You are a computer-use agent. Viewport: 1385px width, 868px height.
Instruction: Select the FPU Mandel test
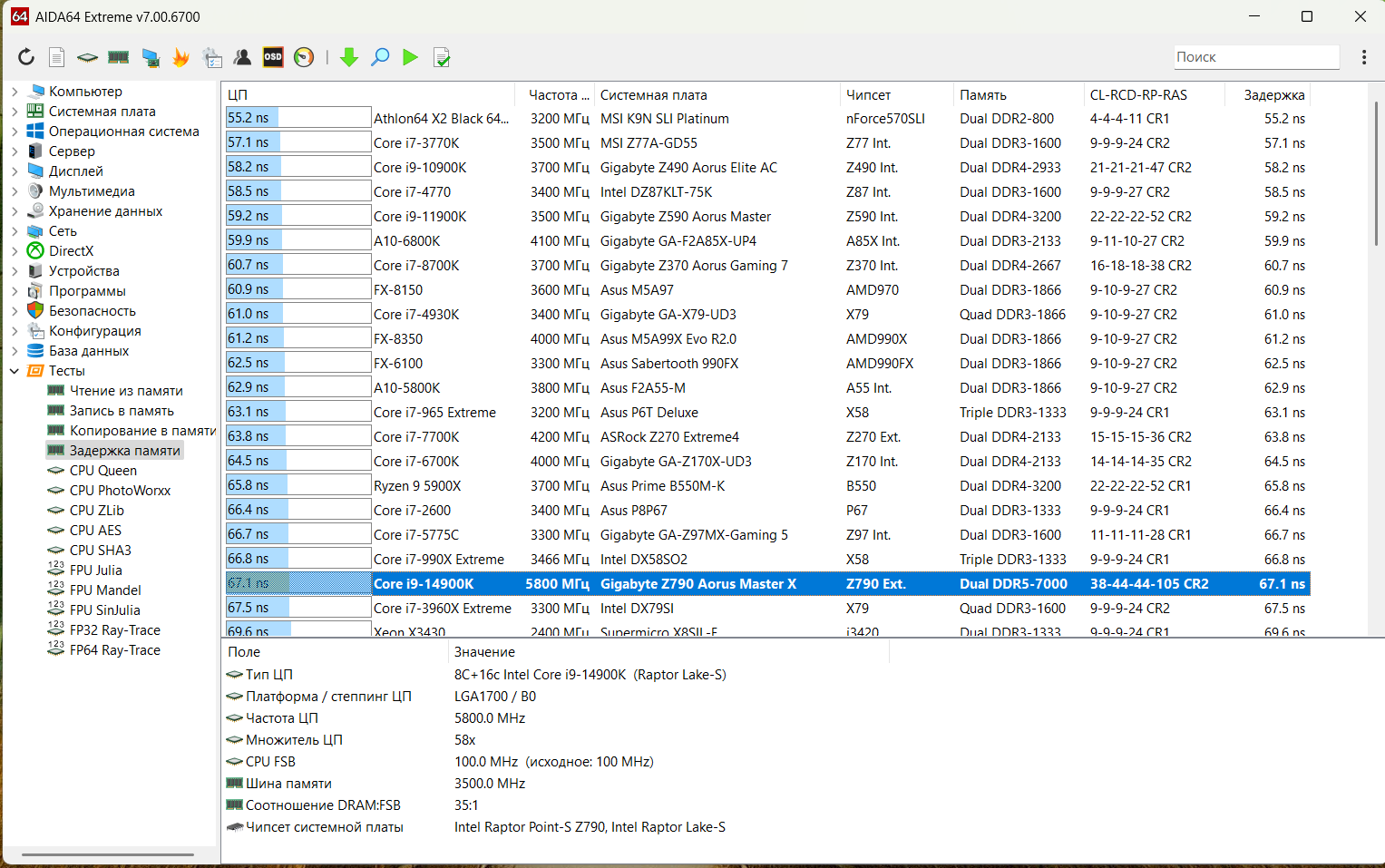pos(105,590)
